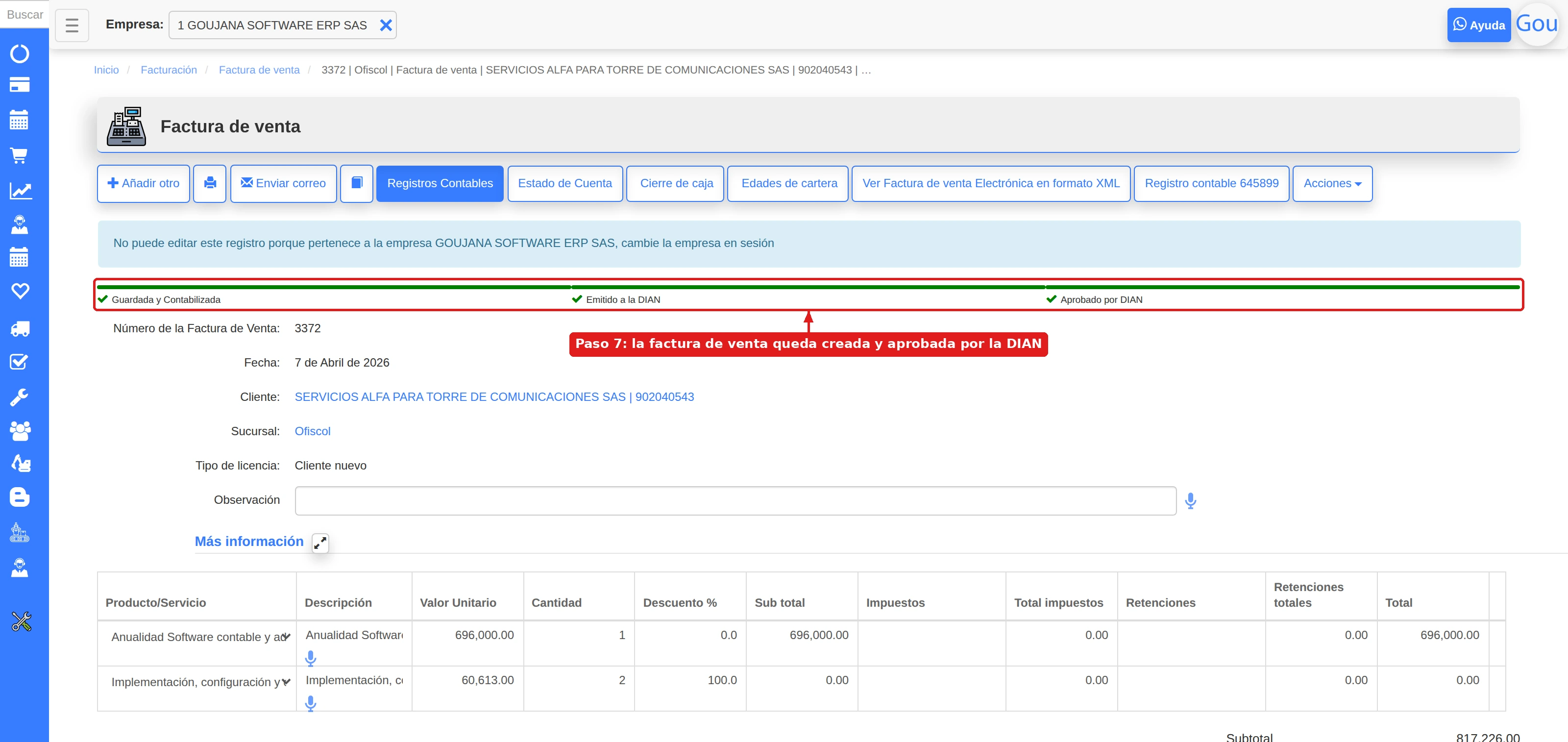This screenshot has width=1568, height=742.
Task: Open the Acciones dropdown
Action: point(1332,183)
